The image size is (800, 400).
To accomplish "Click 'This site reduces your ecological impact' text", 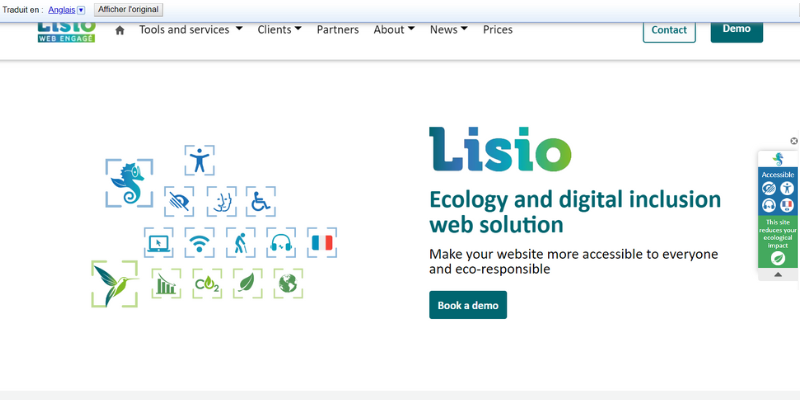I will point(778,234).
